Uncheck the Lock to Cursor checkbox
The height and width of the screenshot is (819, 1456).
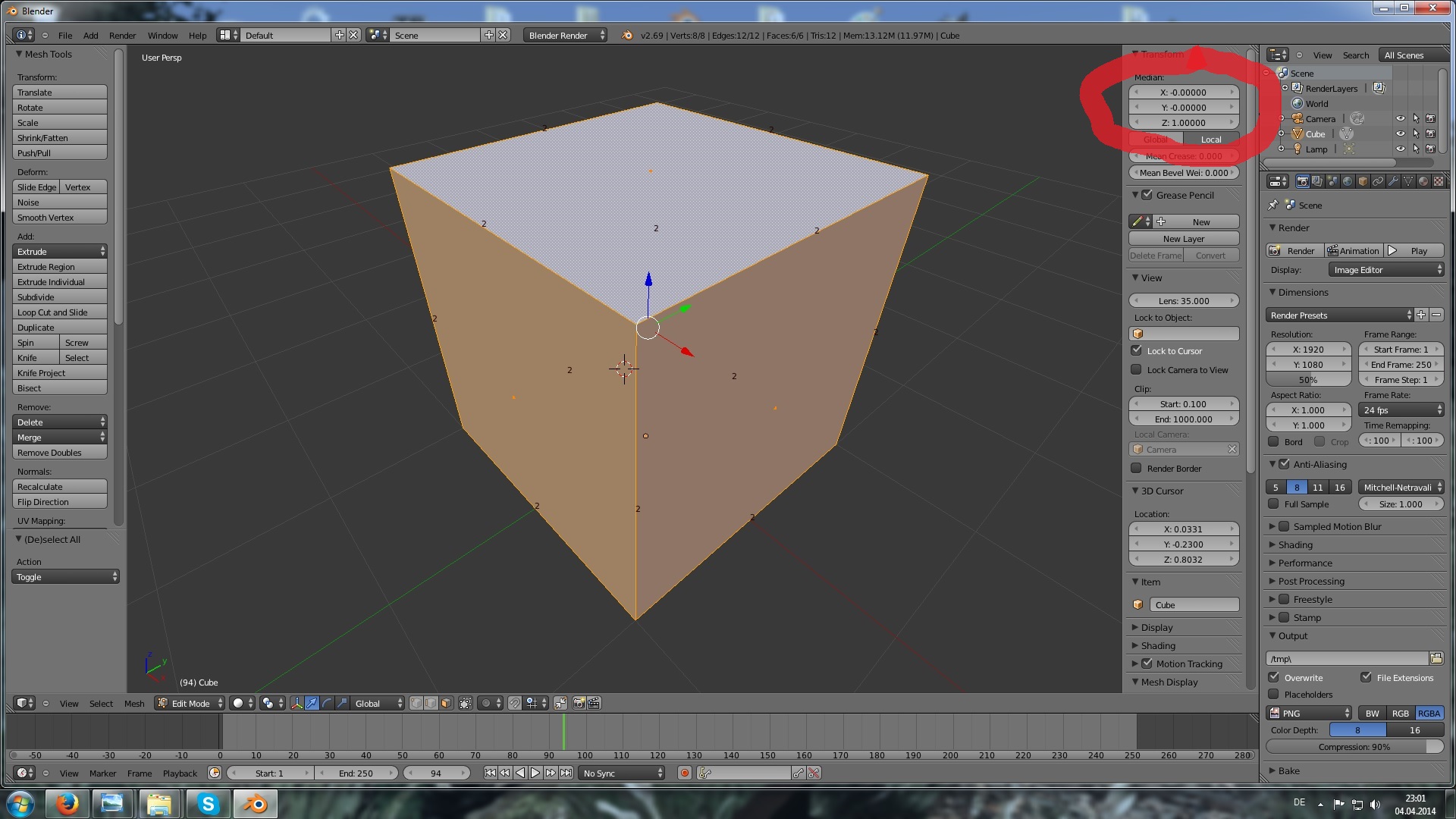[1136, 350]
